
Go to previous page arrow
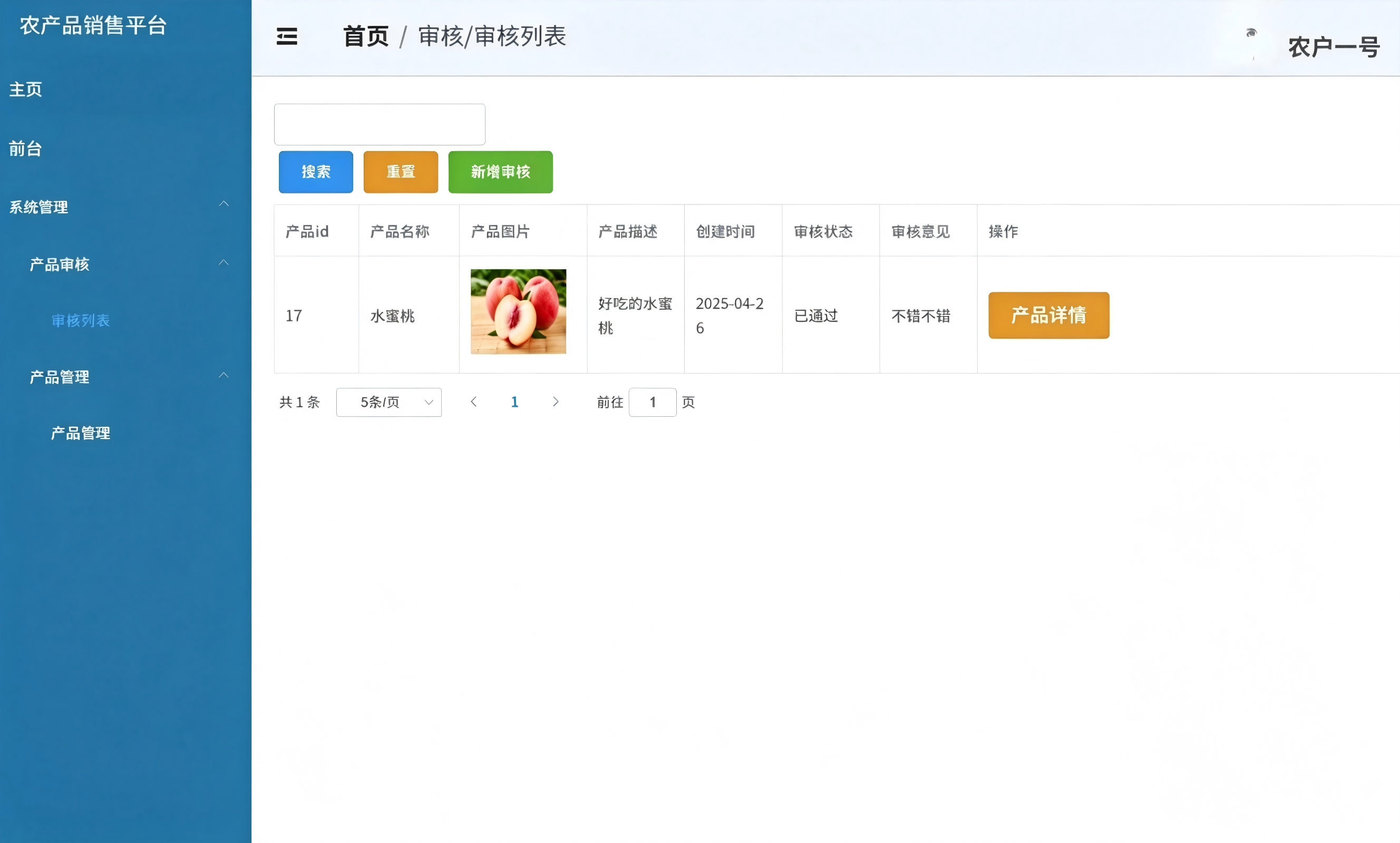pos(474,401)
